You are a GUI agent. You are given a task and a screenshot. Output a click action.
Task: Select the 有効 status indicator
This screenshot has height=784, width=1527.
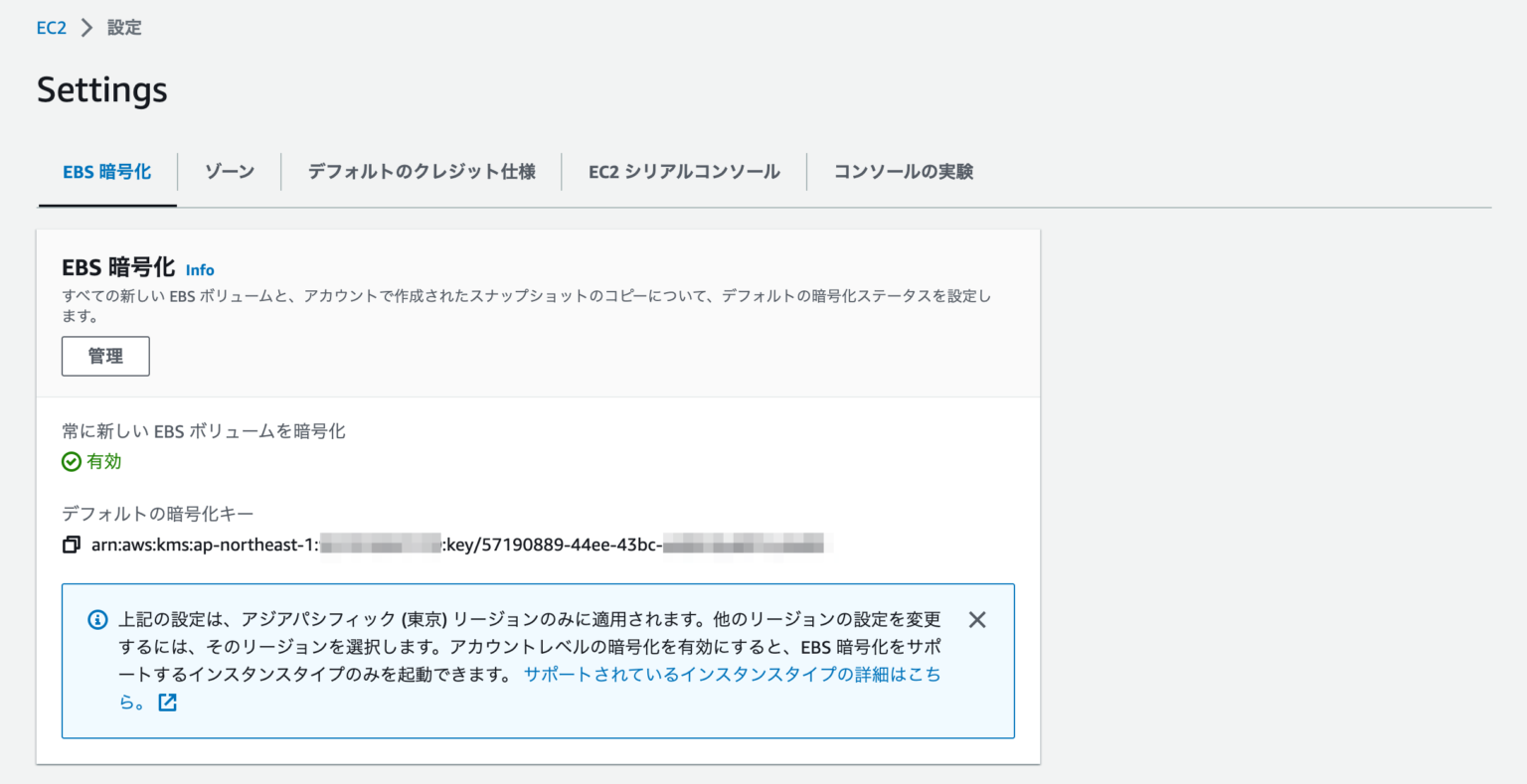click(x=97, y=461)
